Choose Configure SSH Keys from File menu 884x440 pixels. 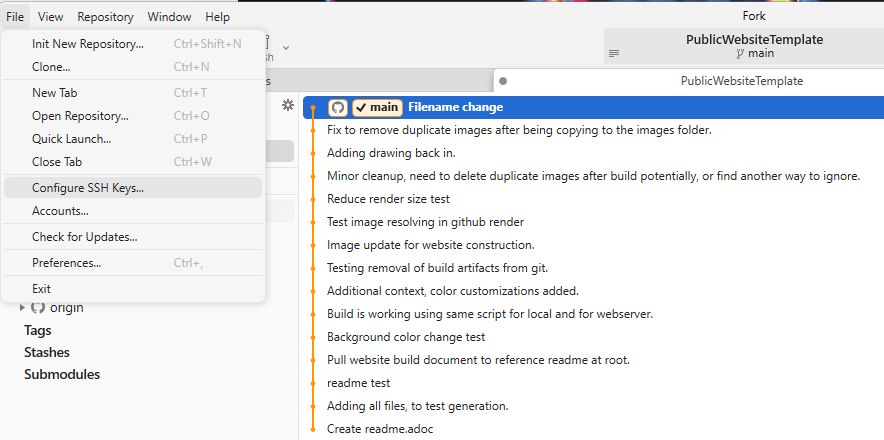pyautogui.click(x=88, y=187)
